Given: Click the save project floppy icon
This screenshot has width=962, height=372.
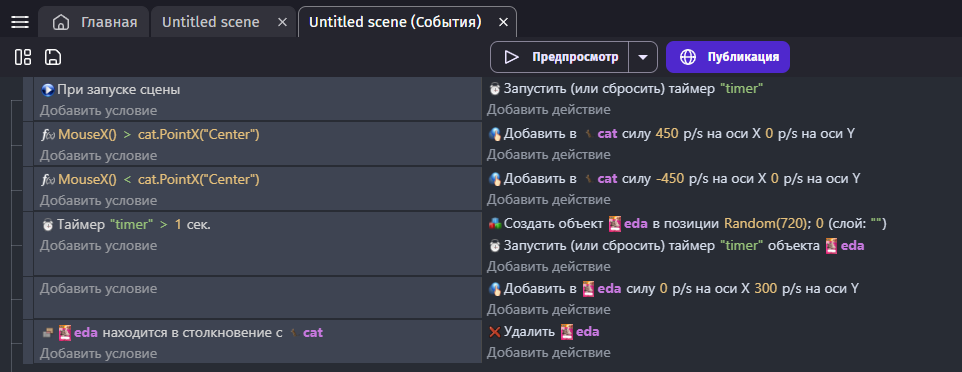Looking at the screenshot, I should pos(53,57).
